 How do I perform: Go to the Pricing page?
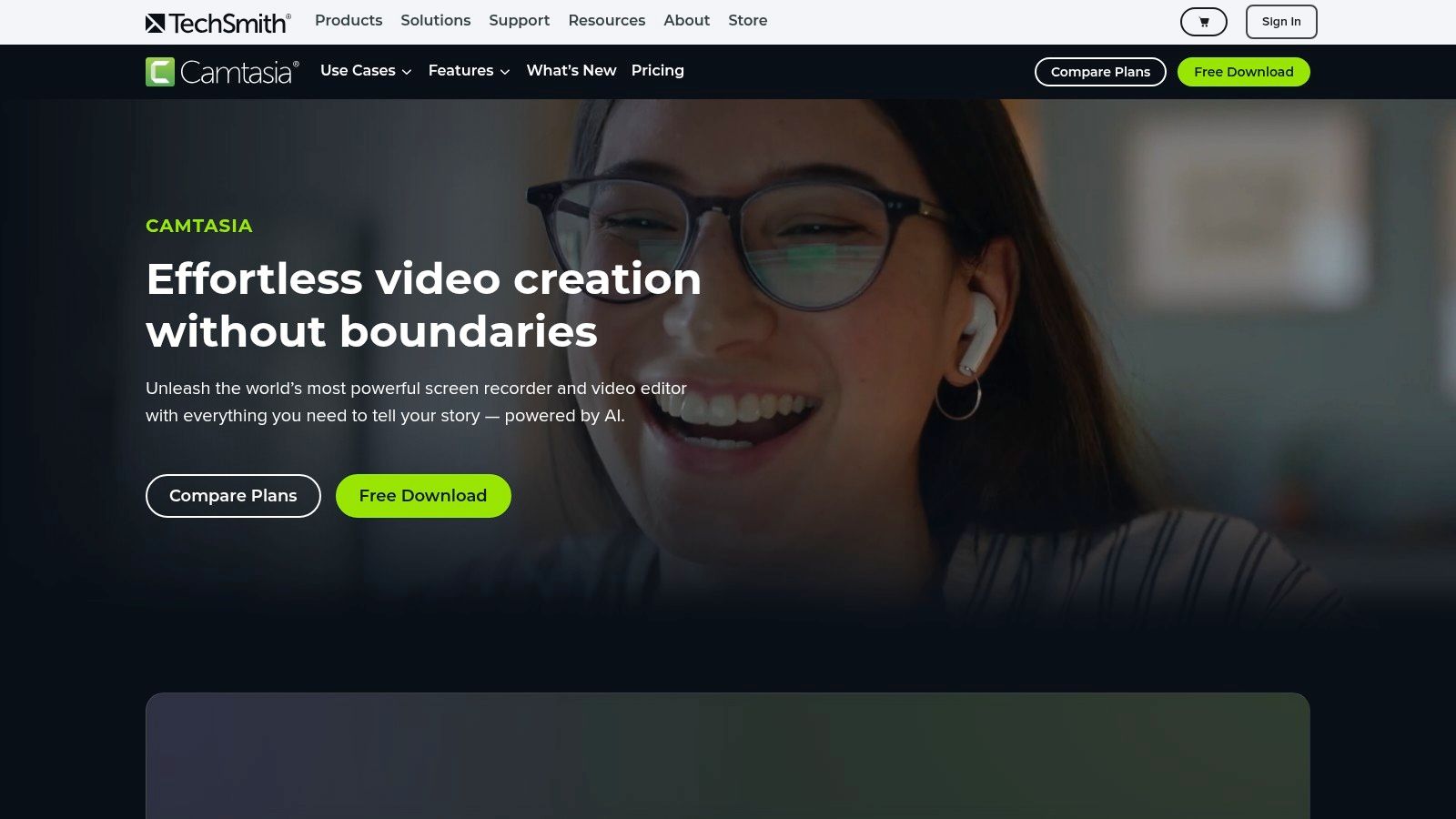pos(658,71)
